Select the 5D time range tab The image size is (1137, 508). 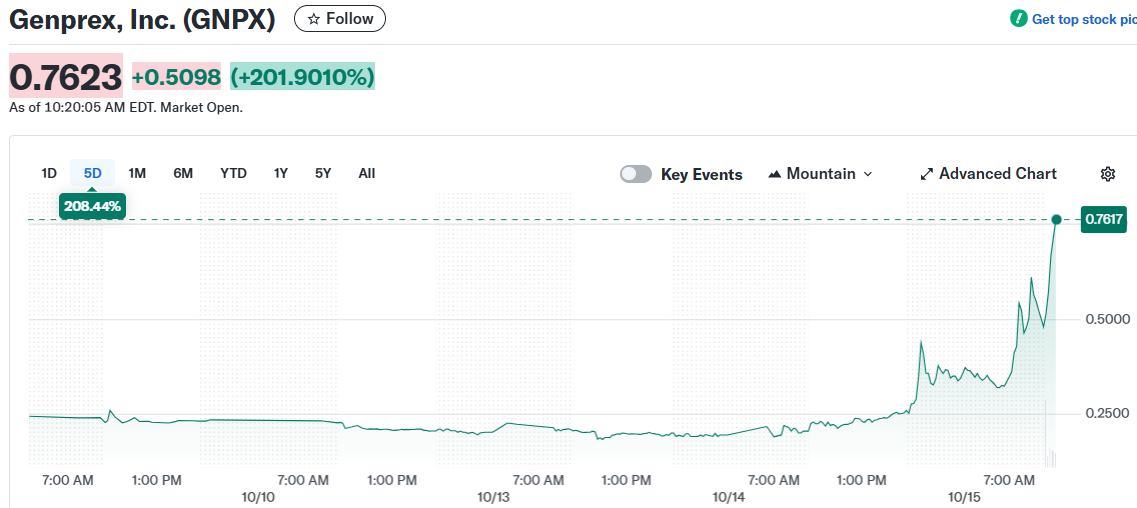(x=93, y=173)
